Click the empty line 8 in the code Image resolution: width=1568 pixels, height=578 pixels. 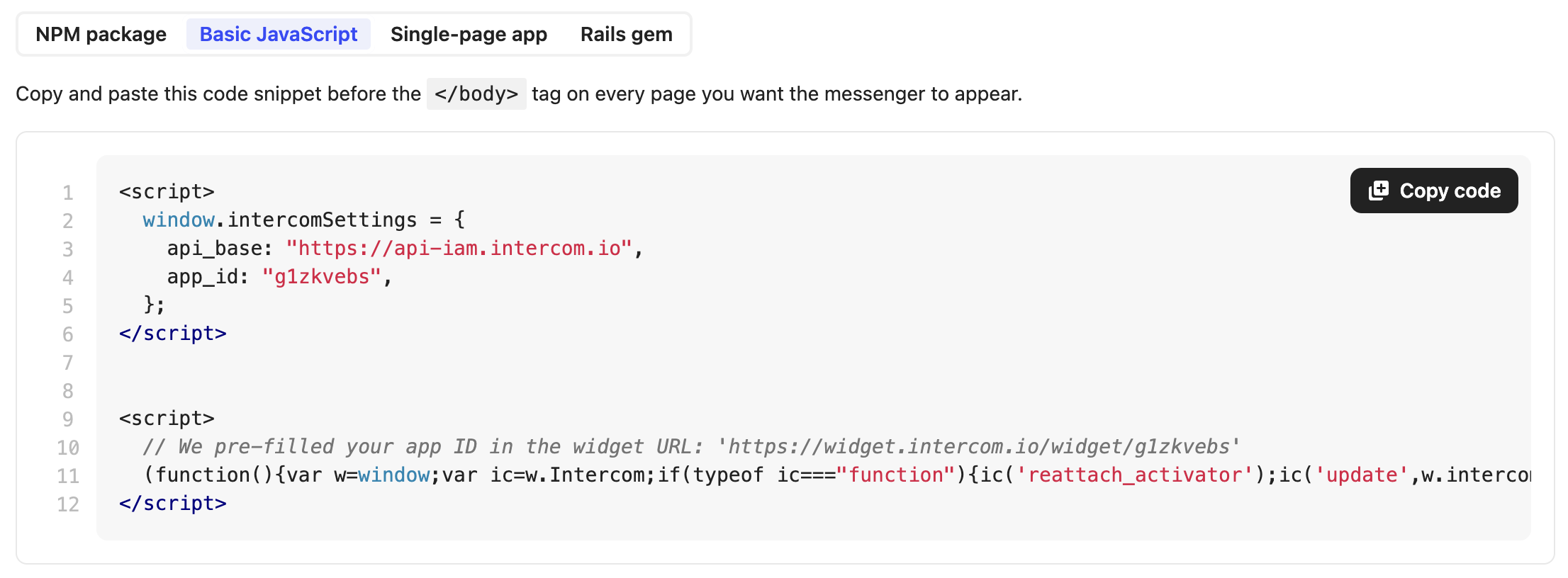(425, 390)
